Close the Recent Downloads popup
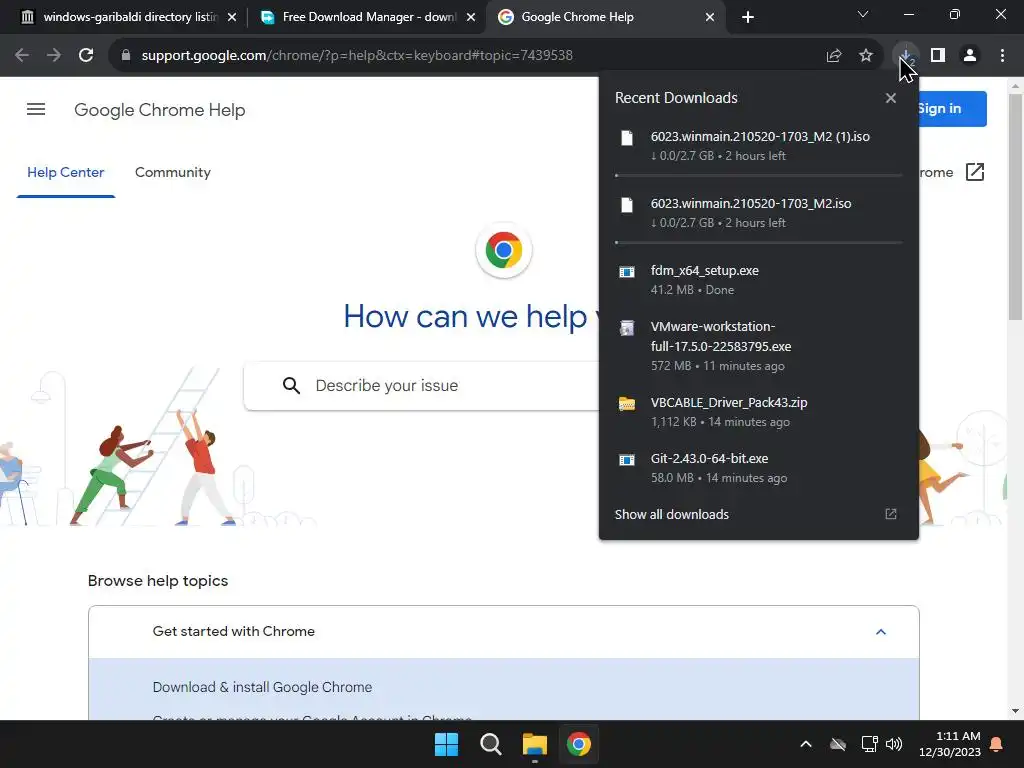Viewport: 1024px width, 768px height. click(x=891, y=98)
